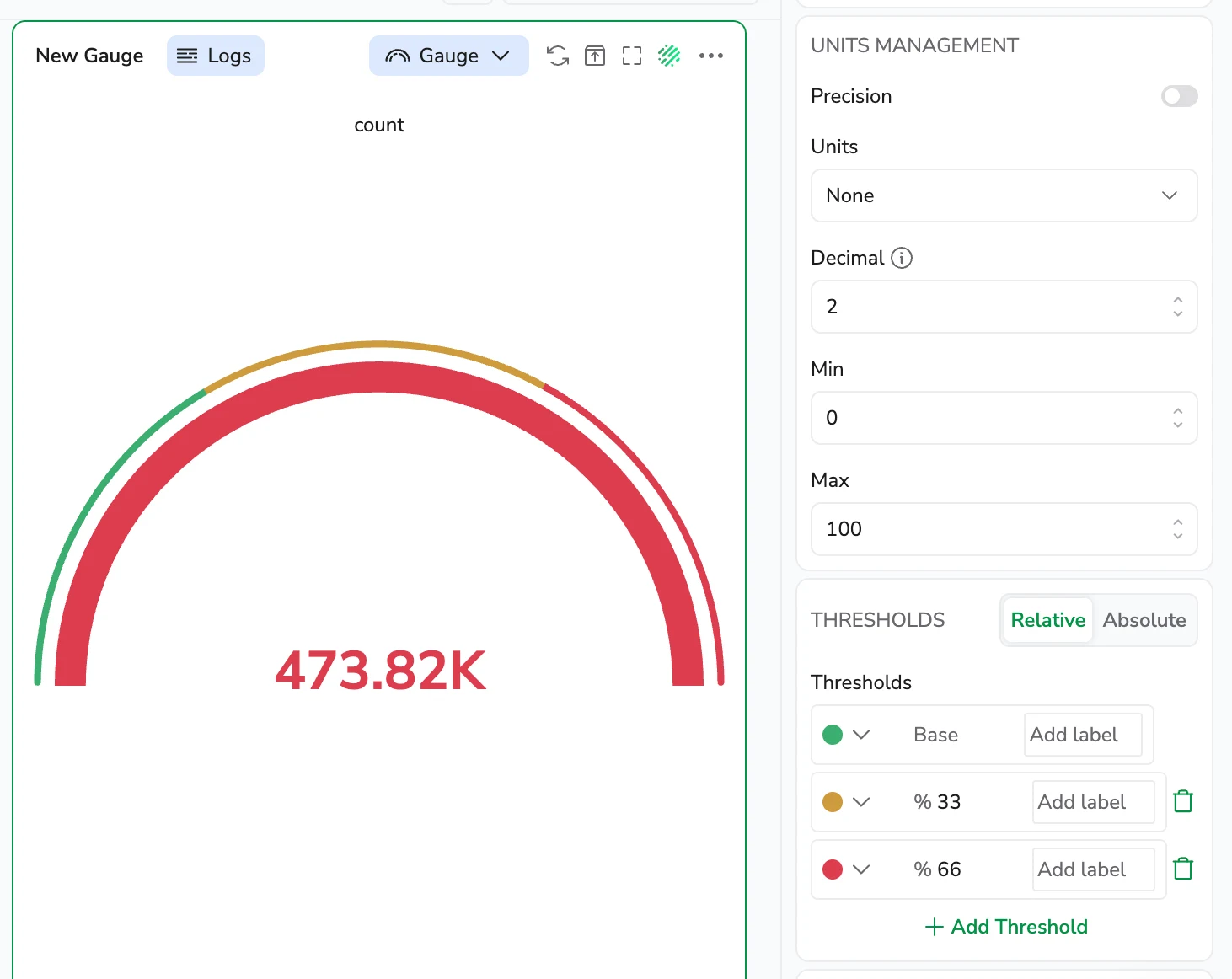Click the refresh panel icon
Image resolution: width=1232 pixels, height=979 pixels.
tap(558, 56)
